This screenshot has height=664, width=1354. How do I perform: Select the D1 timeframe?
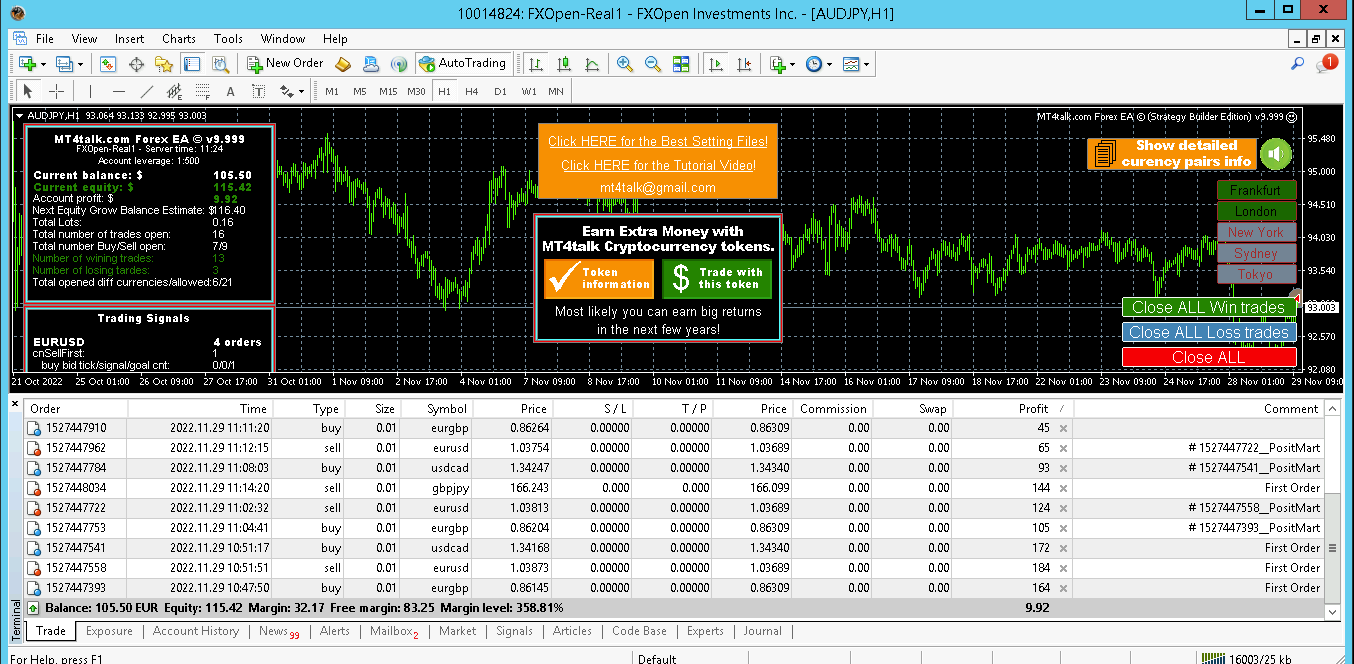(500, 91)
